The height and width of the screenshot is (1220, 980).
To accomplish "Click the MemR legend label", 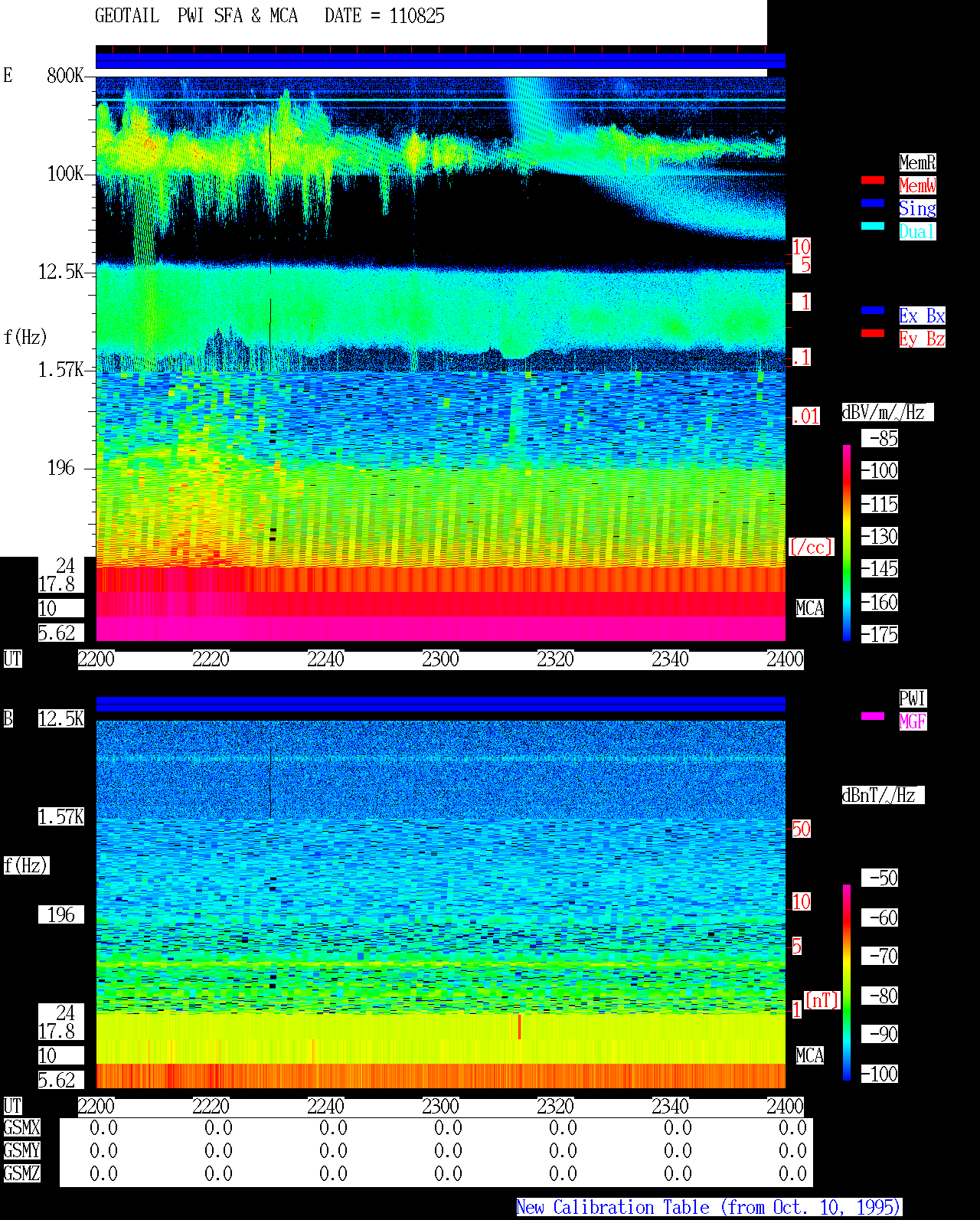I will 917,162.
